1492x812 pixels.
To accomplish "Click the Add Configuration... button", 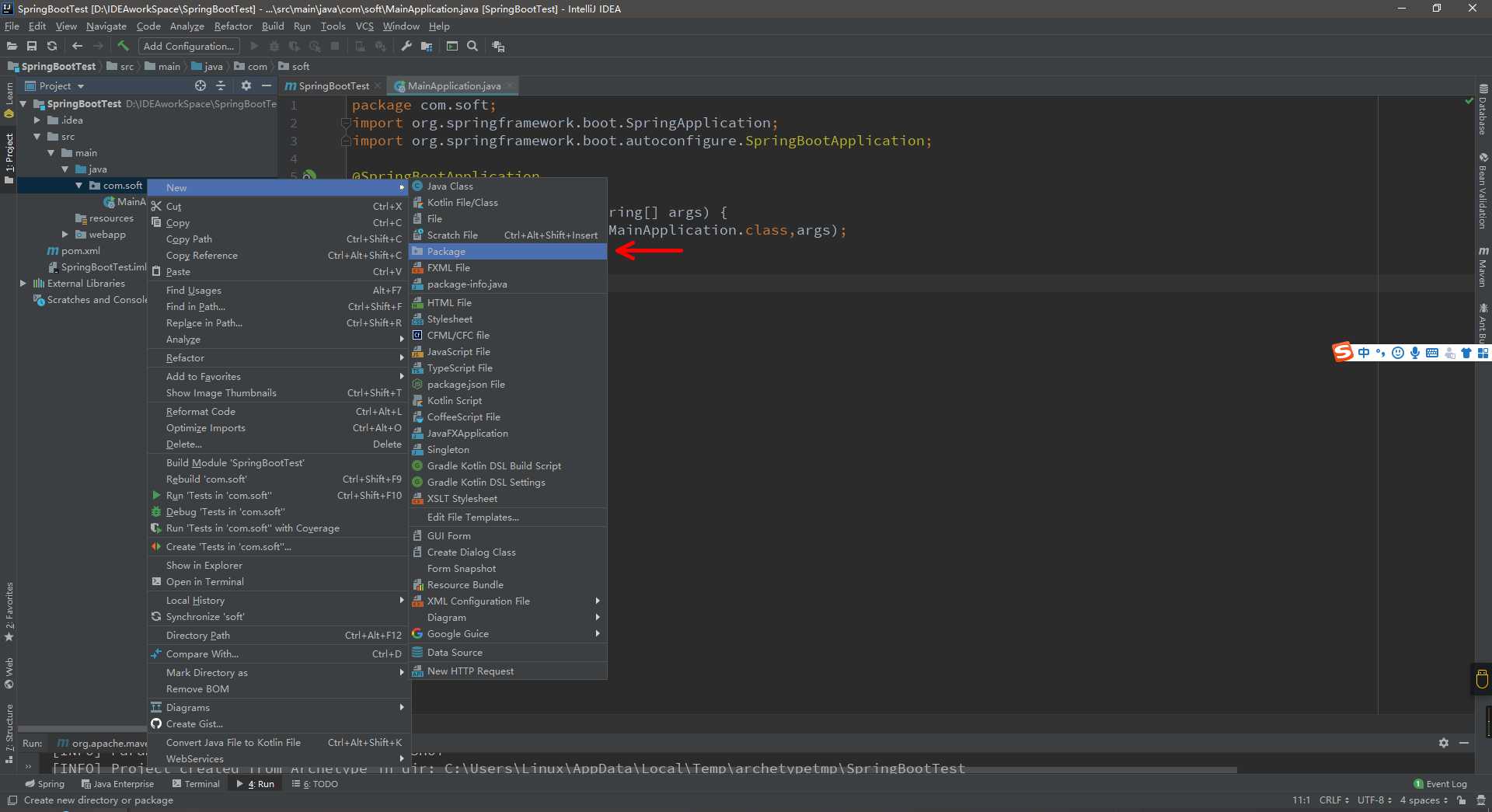I will [189, 47].
